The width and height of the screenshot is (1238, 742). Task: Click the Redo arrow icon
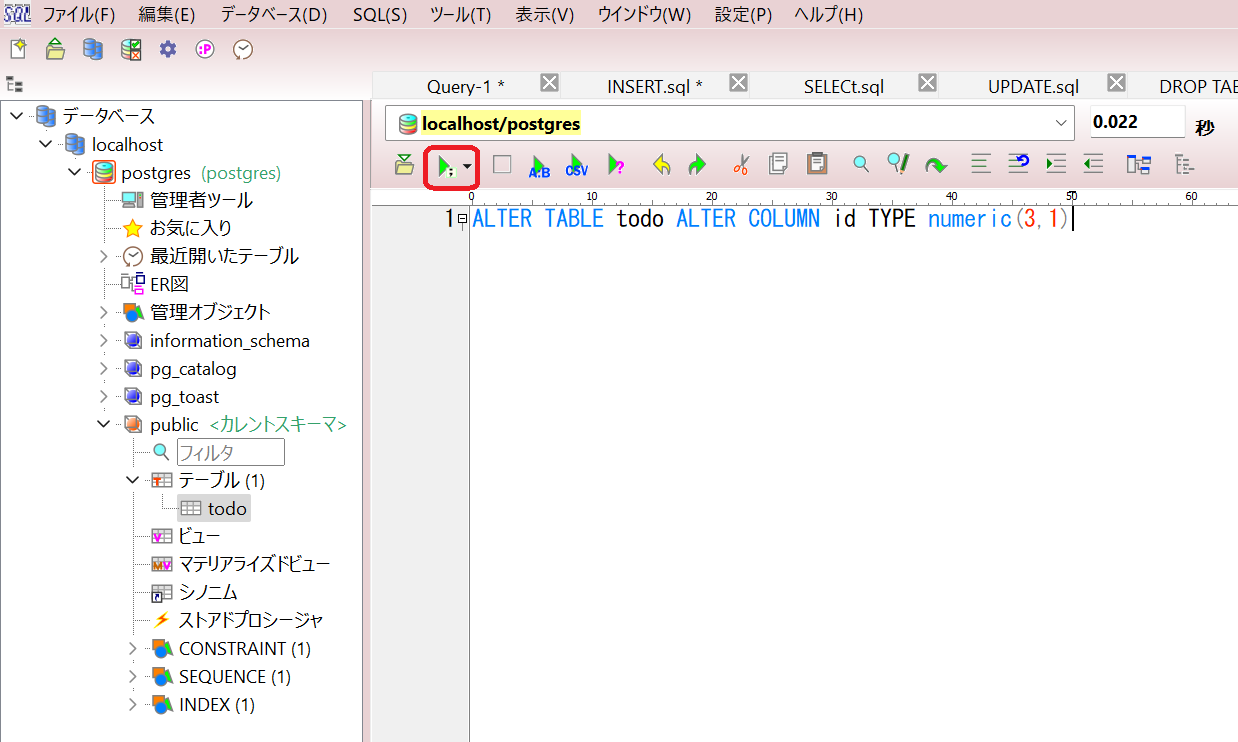point(698,164)
